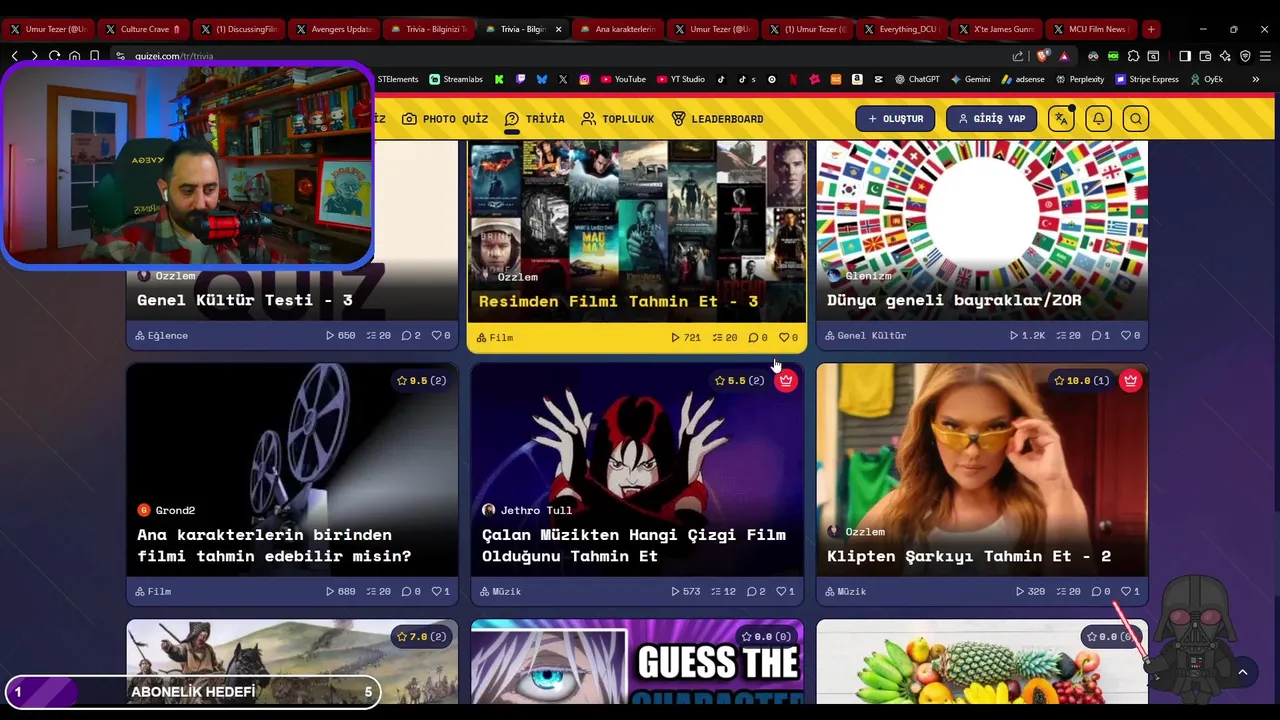This screenshot has height=720, width=1280.
Task: Click the 7.0 star rating badge
Action: [x=421, y=637]
